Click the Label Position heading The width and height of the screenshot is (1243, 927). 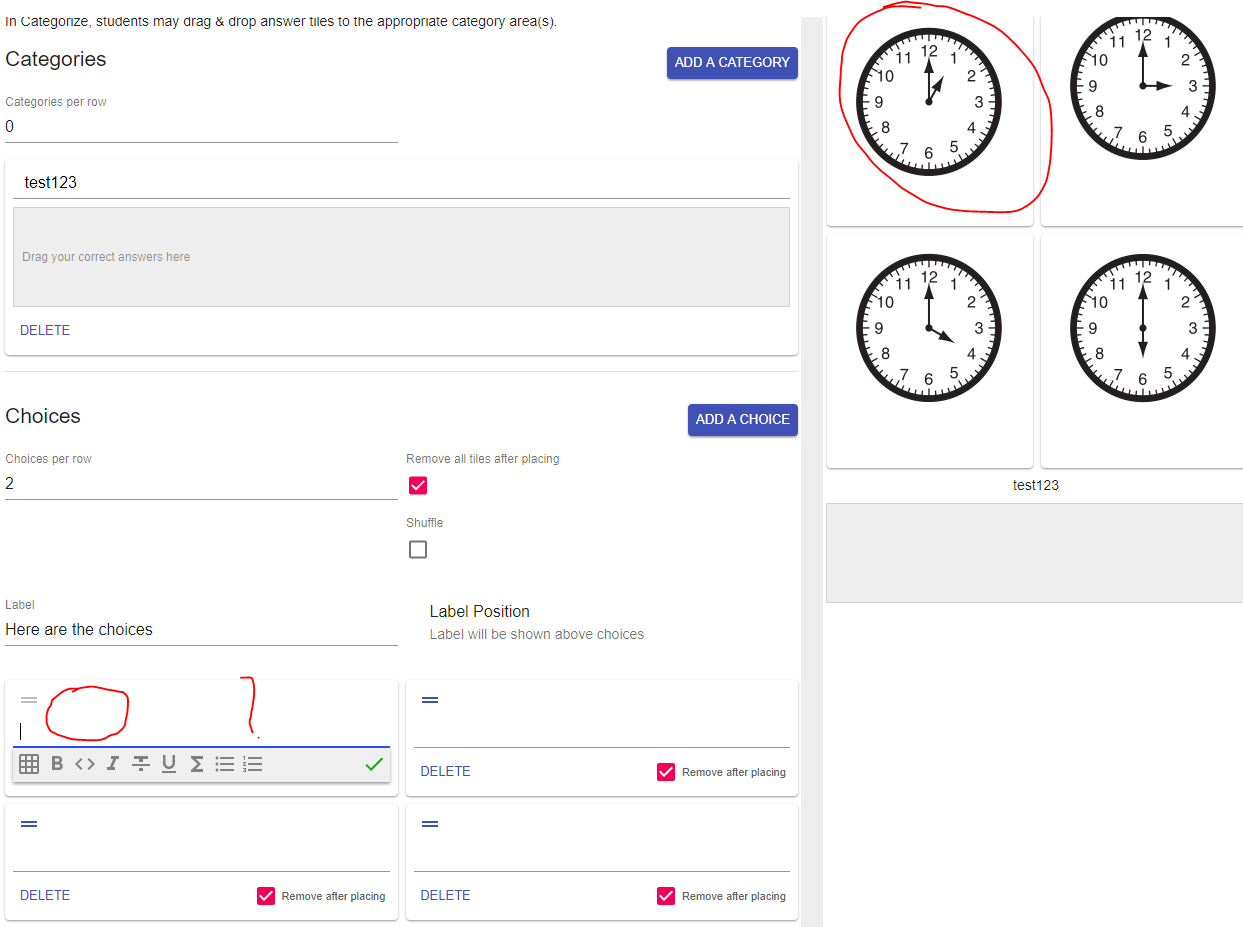pos(480,611)
